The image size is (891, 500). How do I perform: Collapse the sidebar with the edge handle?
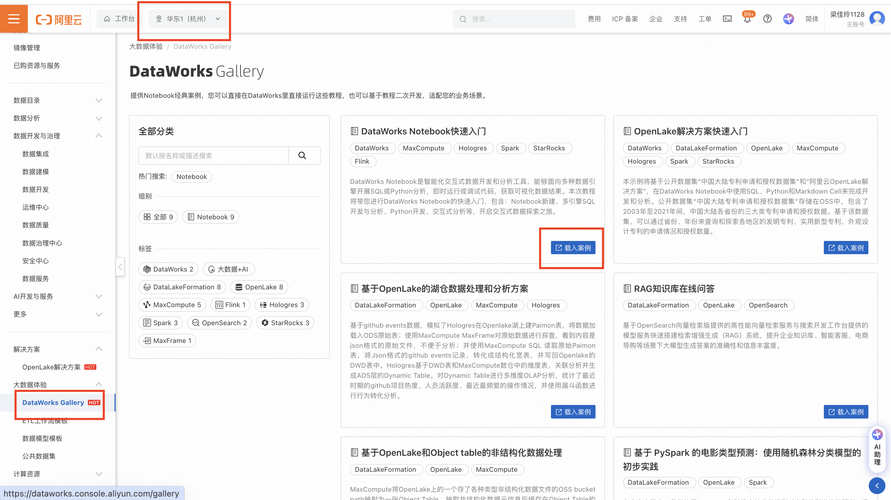[x=120, y=266]
